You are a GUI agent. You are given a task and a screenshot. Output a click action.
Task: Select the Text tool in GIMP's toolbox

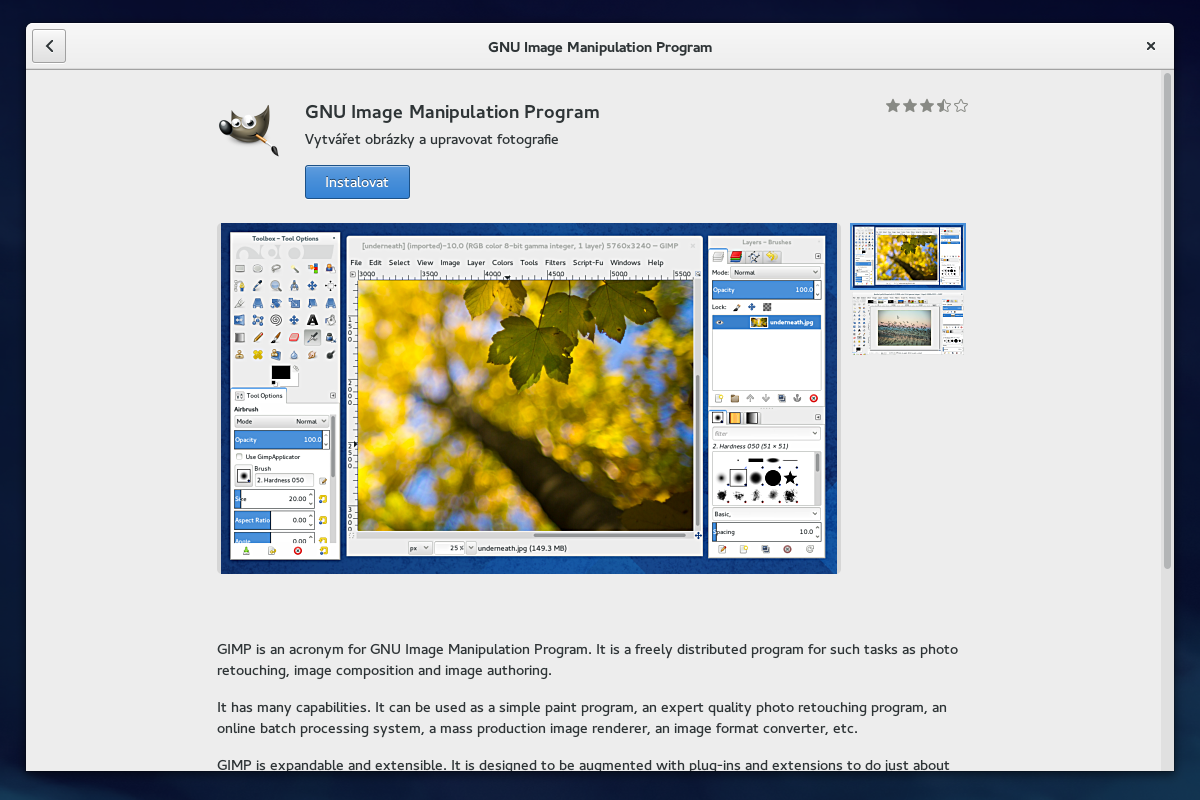coord(311,319)
